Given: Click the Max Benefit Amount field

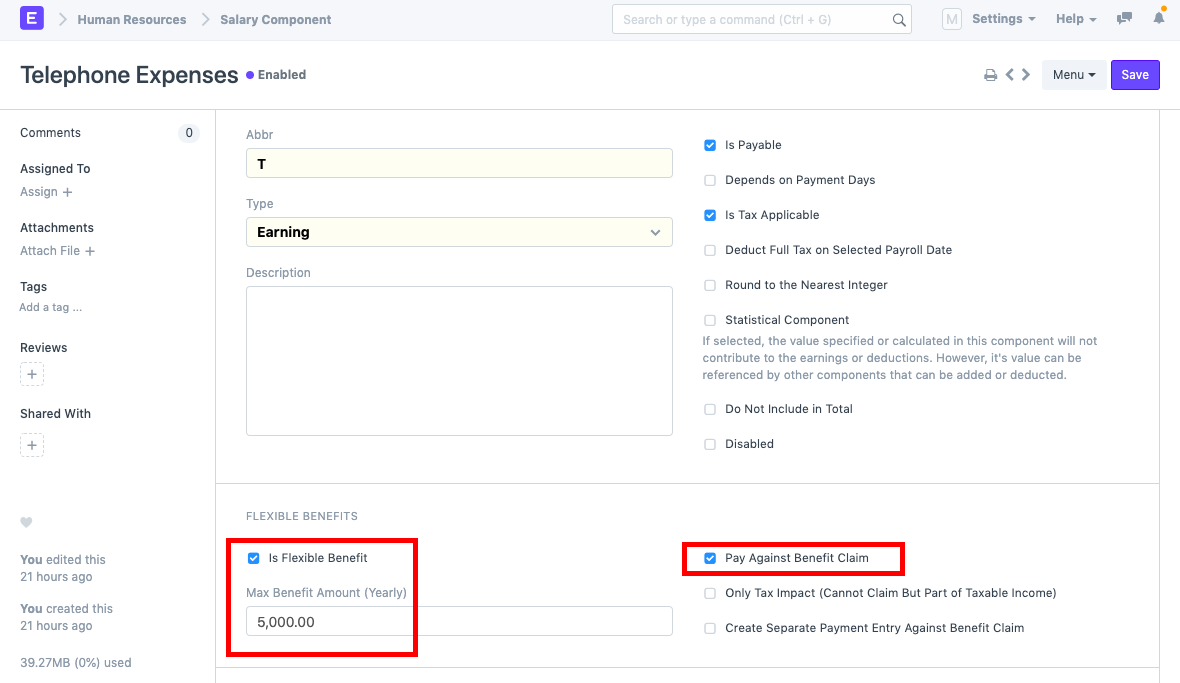Looking at the screenshot, I should (x=459, y=621).
